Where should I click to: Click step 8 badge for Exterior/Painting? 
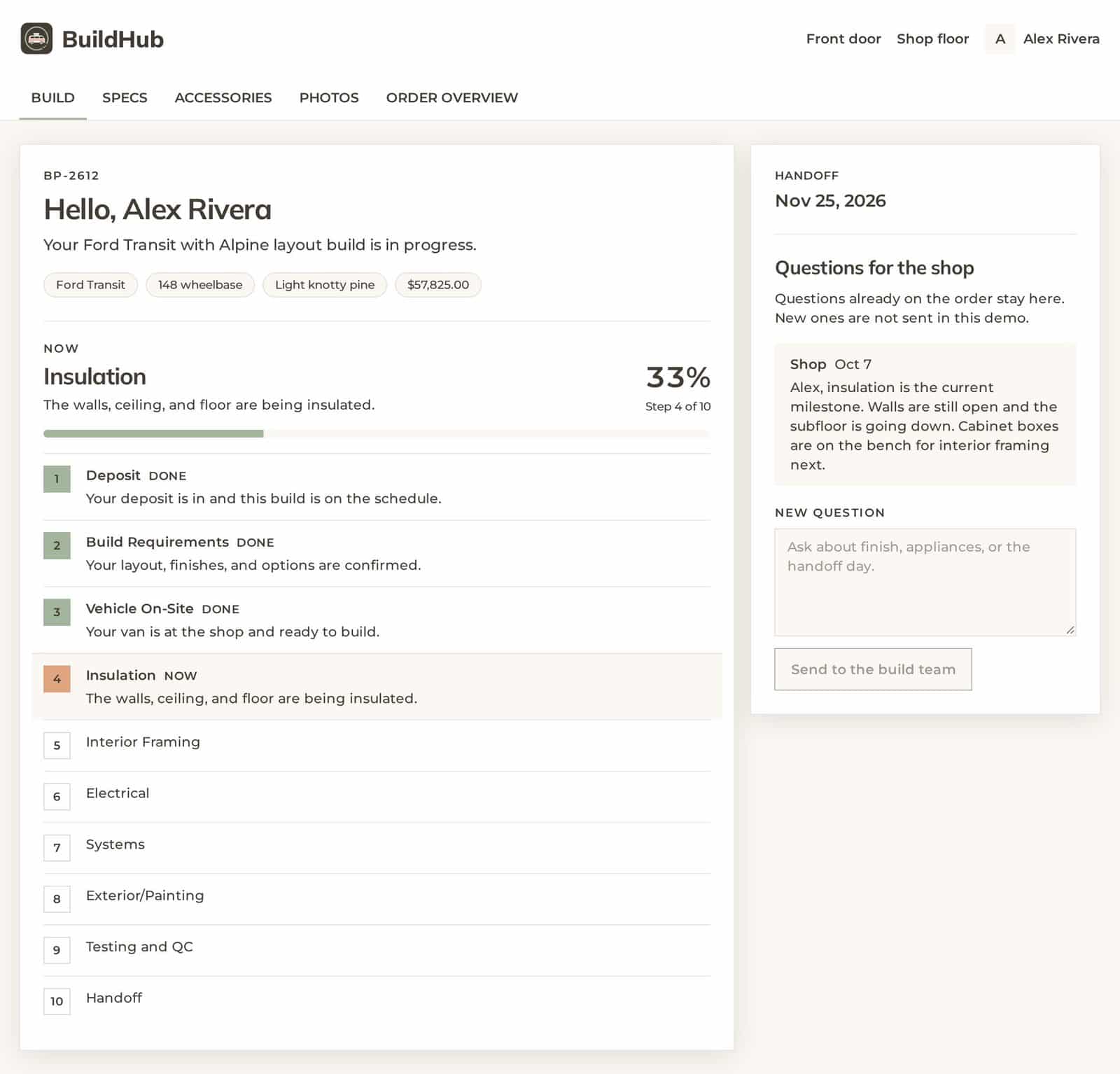(57, 899)
